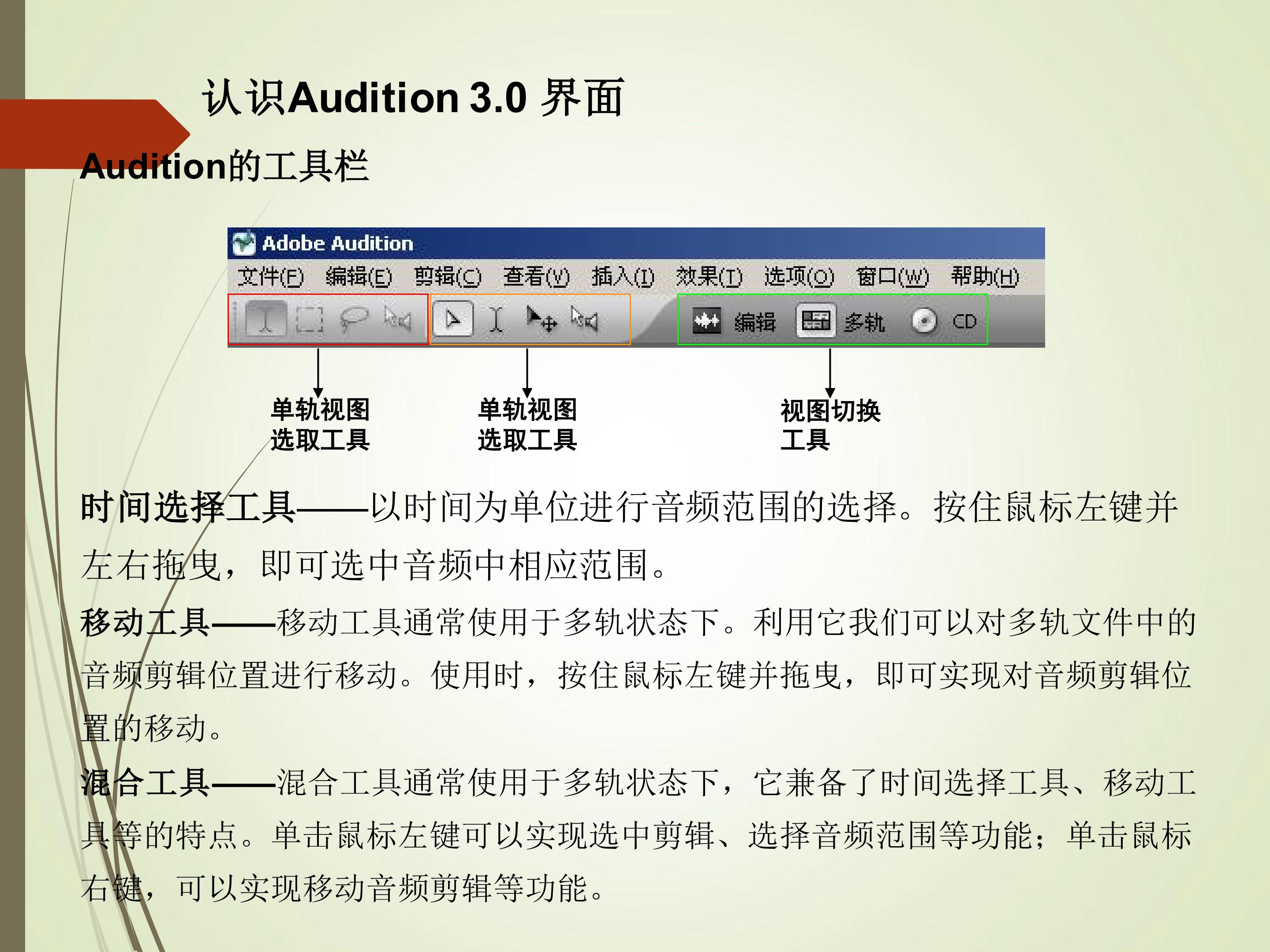Open the 剪辑(C) menu
This screenshot has width=1270, height=952.
(x=448, y=277)
